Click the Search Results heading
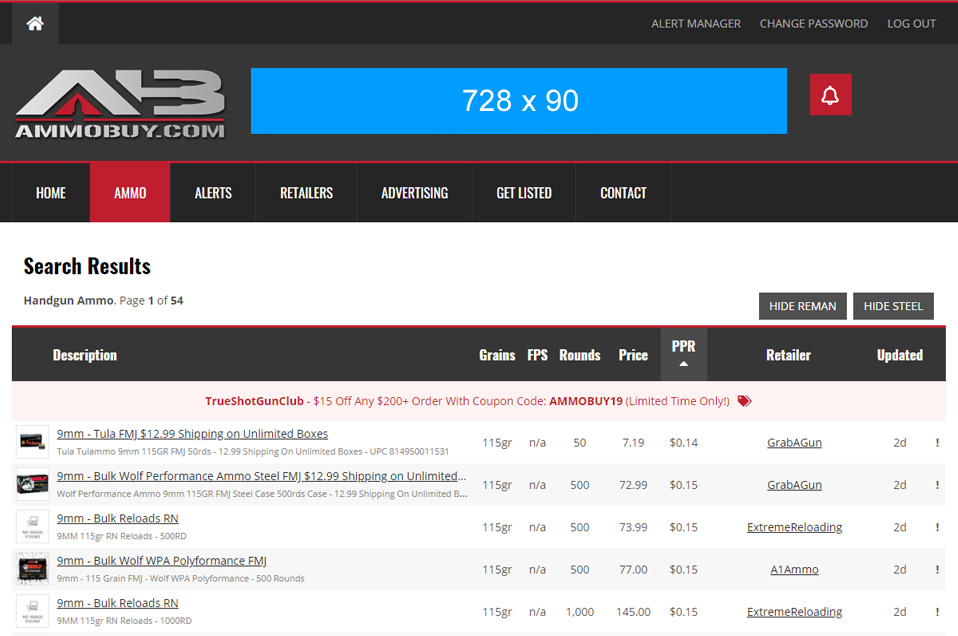Screen dimensions: 958x636 coord(87,266)
